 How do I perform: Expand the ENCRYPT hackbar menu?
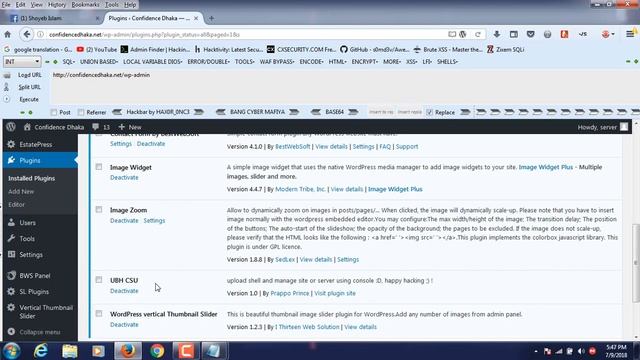(x=364, y=62)
